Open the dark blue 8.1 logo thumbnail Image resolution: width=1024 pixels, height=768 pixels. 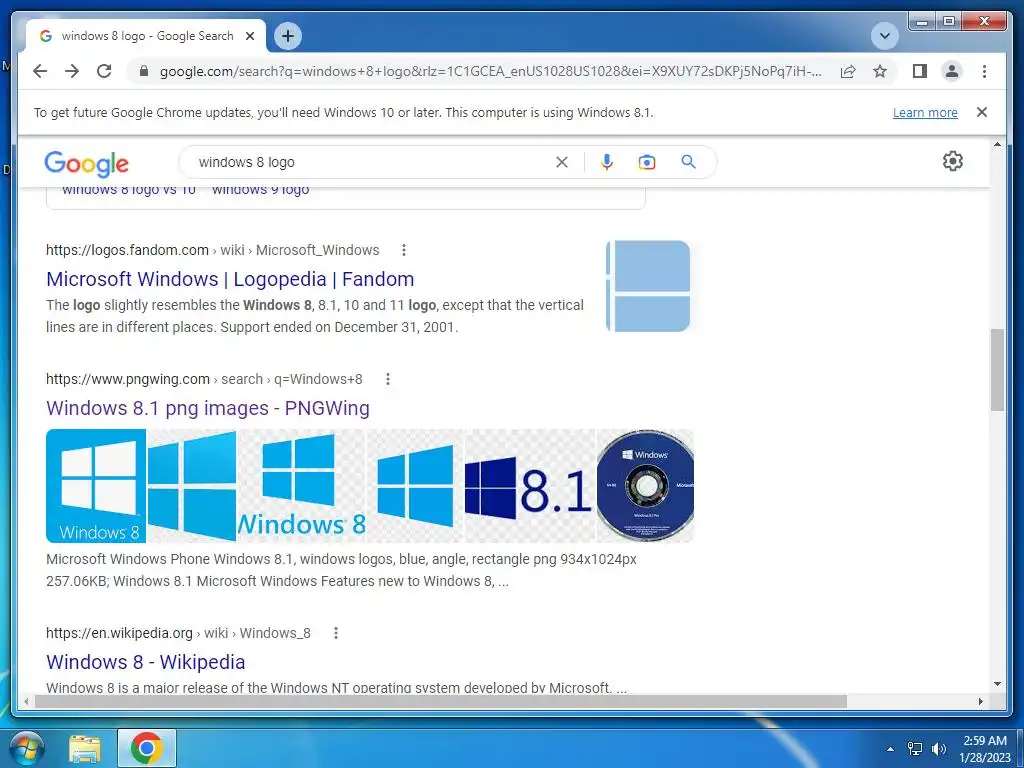[530, 486]
